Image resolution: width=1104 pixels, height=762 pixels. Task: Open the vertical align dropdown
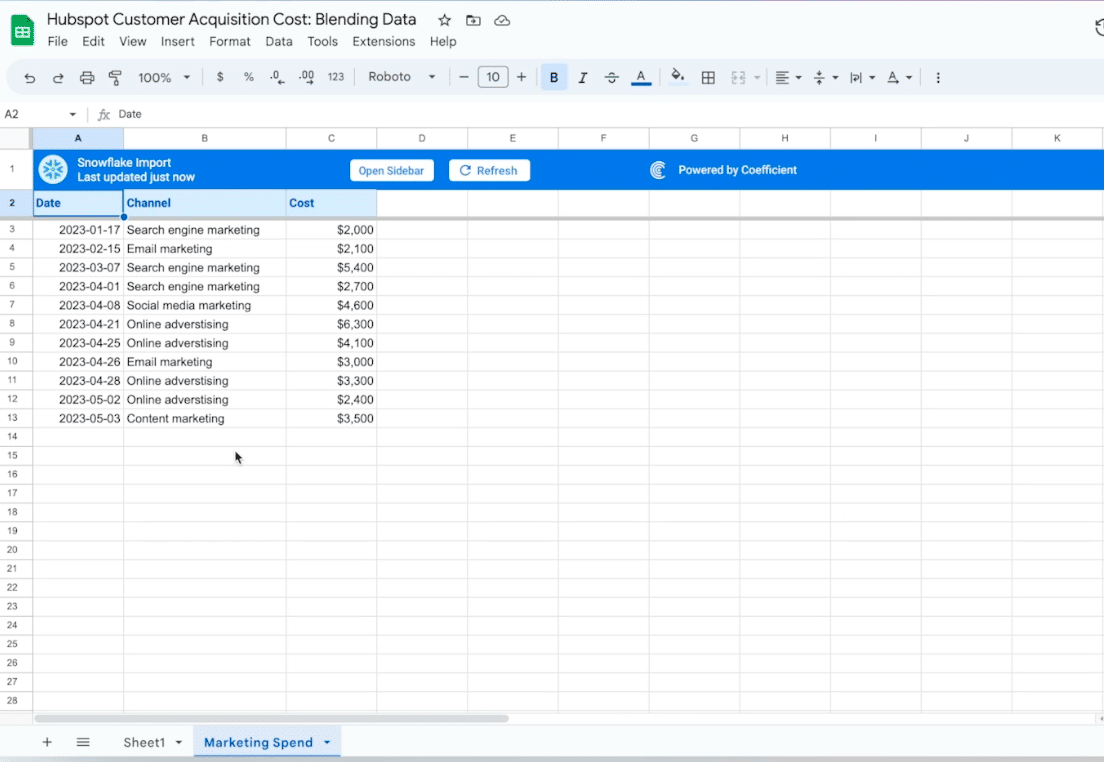point(825,77)
